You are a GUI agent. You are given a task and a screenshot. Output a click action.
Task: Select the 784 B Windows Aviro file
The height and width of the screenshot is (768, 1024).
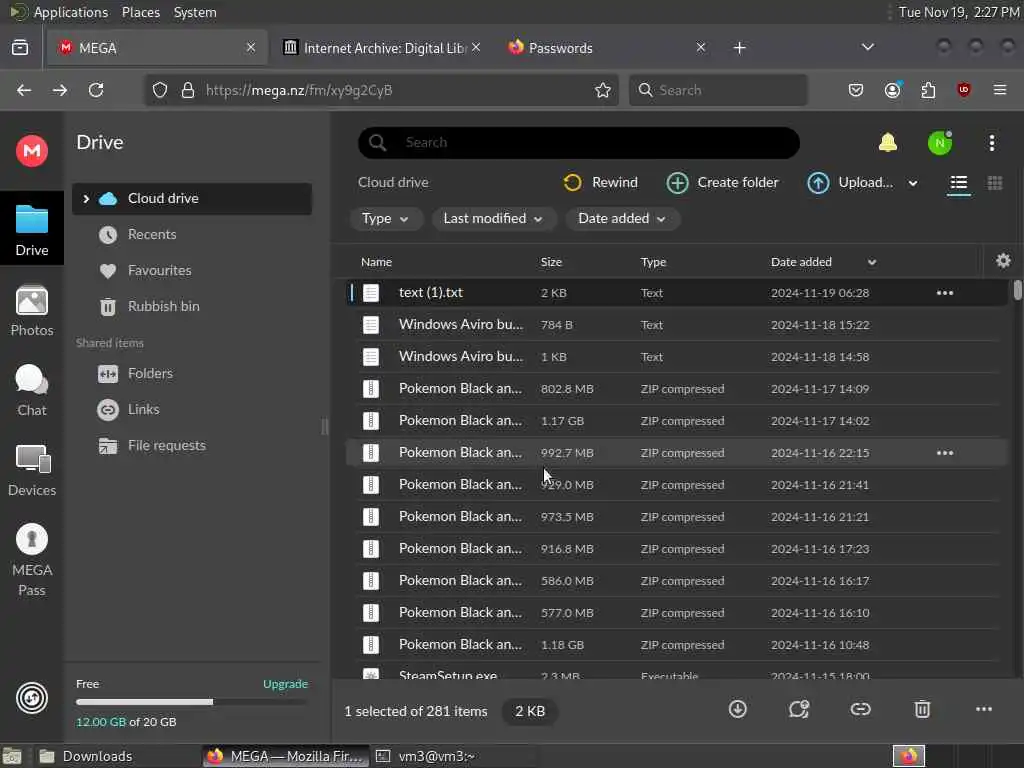pos(676,325)
